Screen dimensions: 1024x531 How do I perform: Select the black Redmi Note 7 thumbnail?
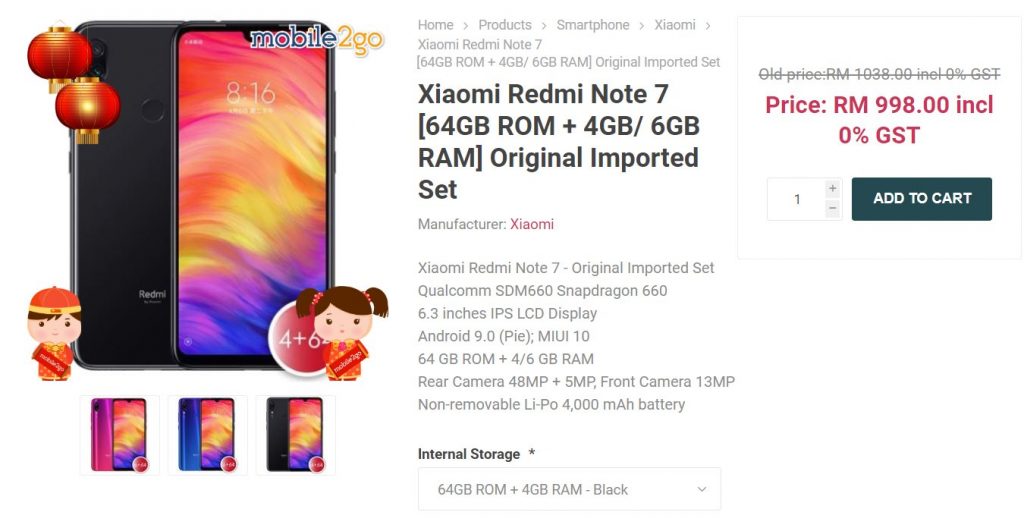pyautogui.click(x=296, y=435)
